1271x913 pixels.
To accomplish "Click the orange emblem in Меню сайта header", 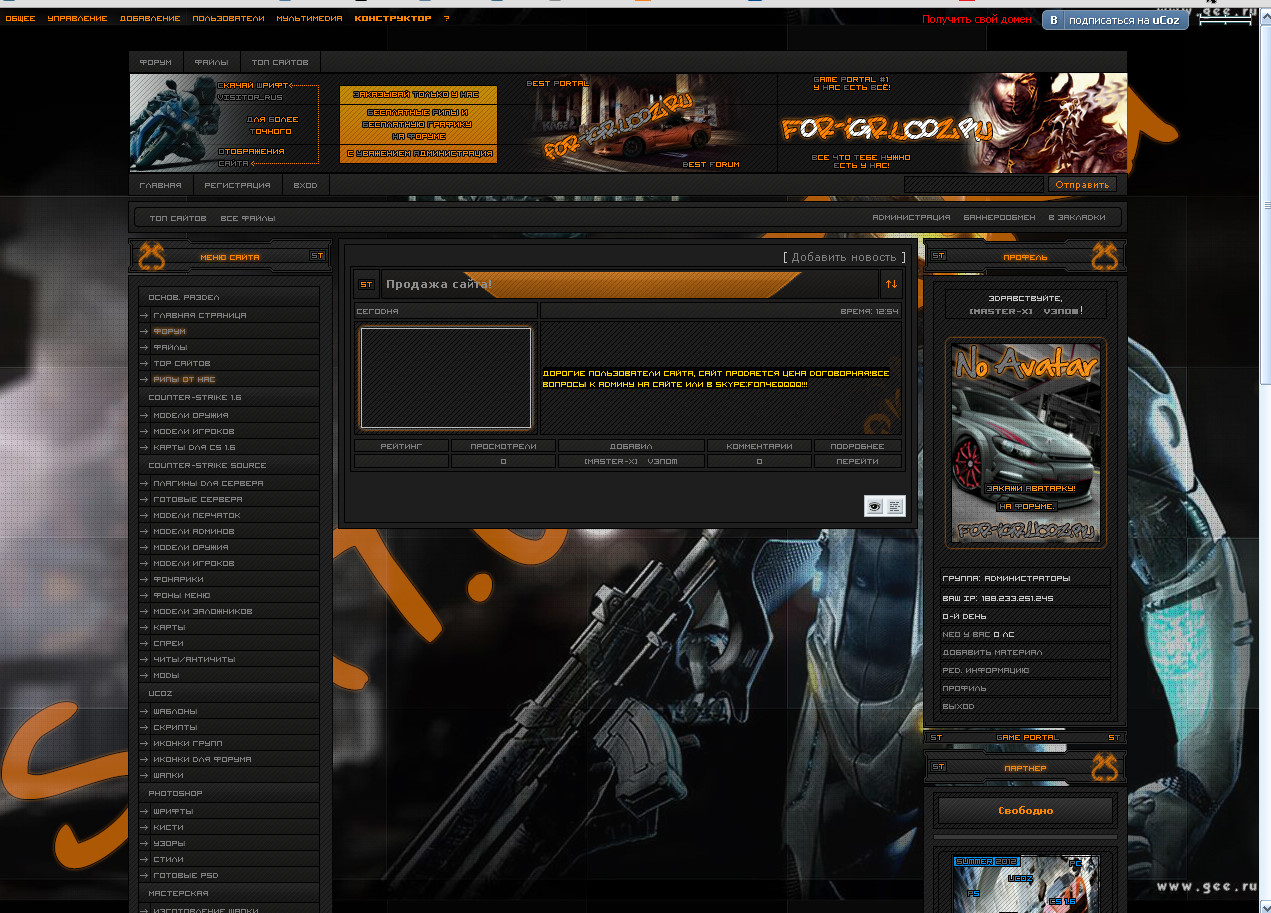I will point(151,257).
